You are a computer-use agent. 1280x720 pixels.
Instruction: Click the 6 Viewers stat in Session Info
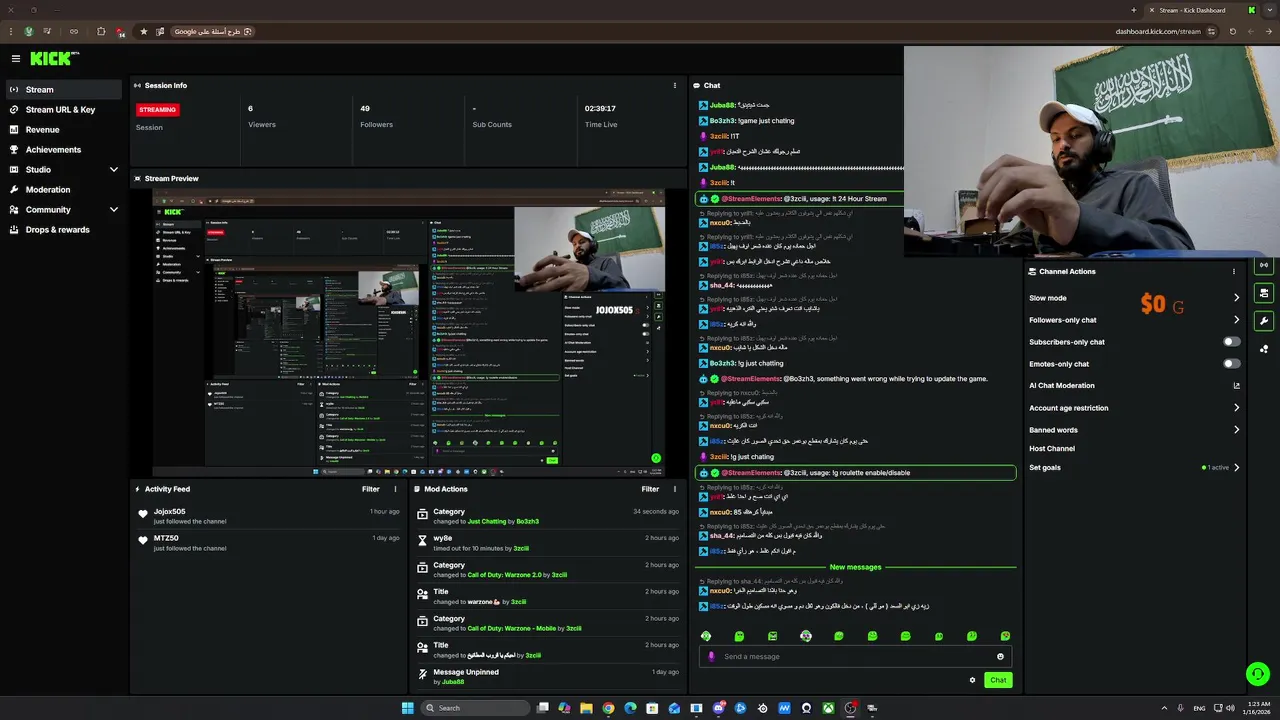point(262,116)
